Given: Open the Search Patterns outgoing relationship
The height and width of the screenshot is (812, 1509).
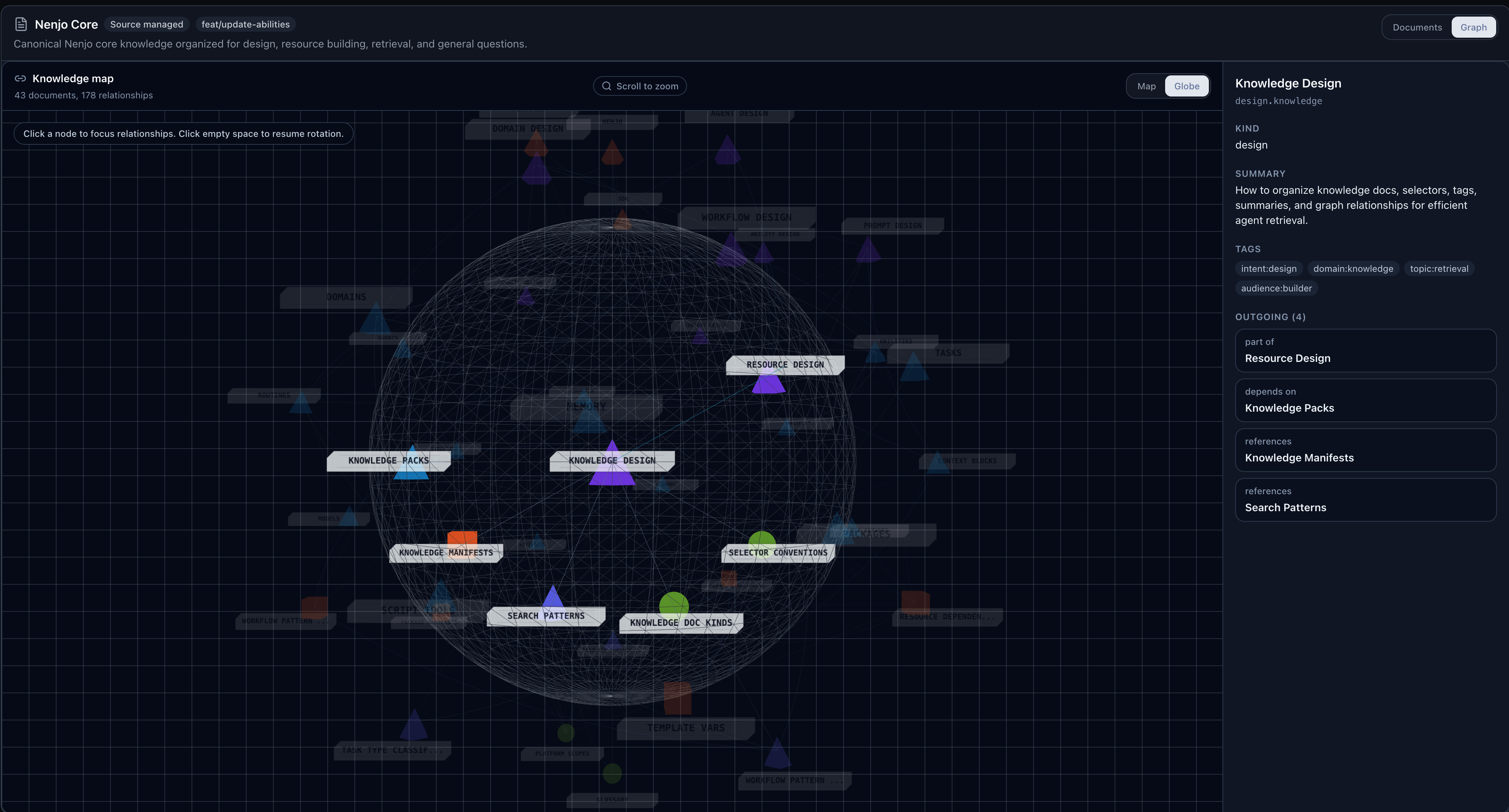Looking at the screenshot, I should coord(1365,500).
